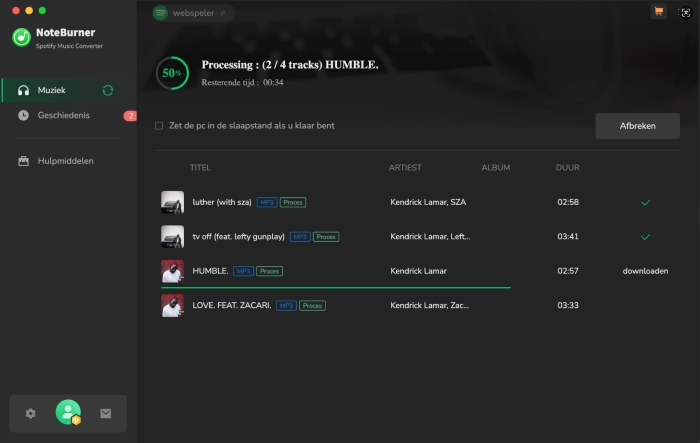The width and height of the screenshot is (700, 443).
Task: Click the checkmark for tv off row
Action: point(646,237)
